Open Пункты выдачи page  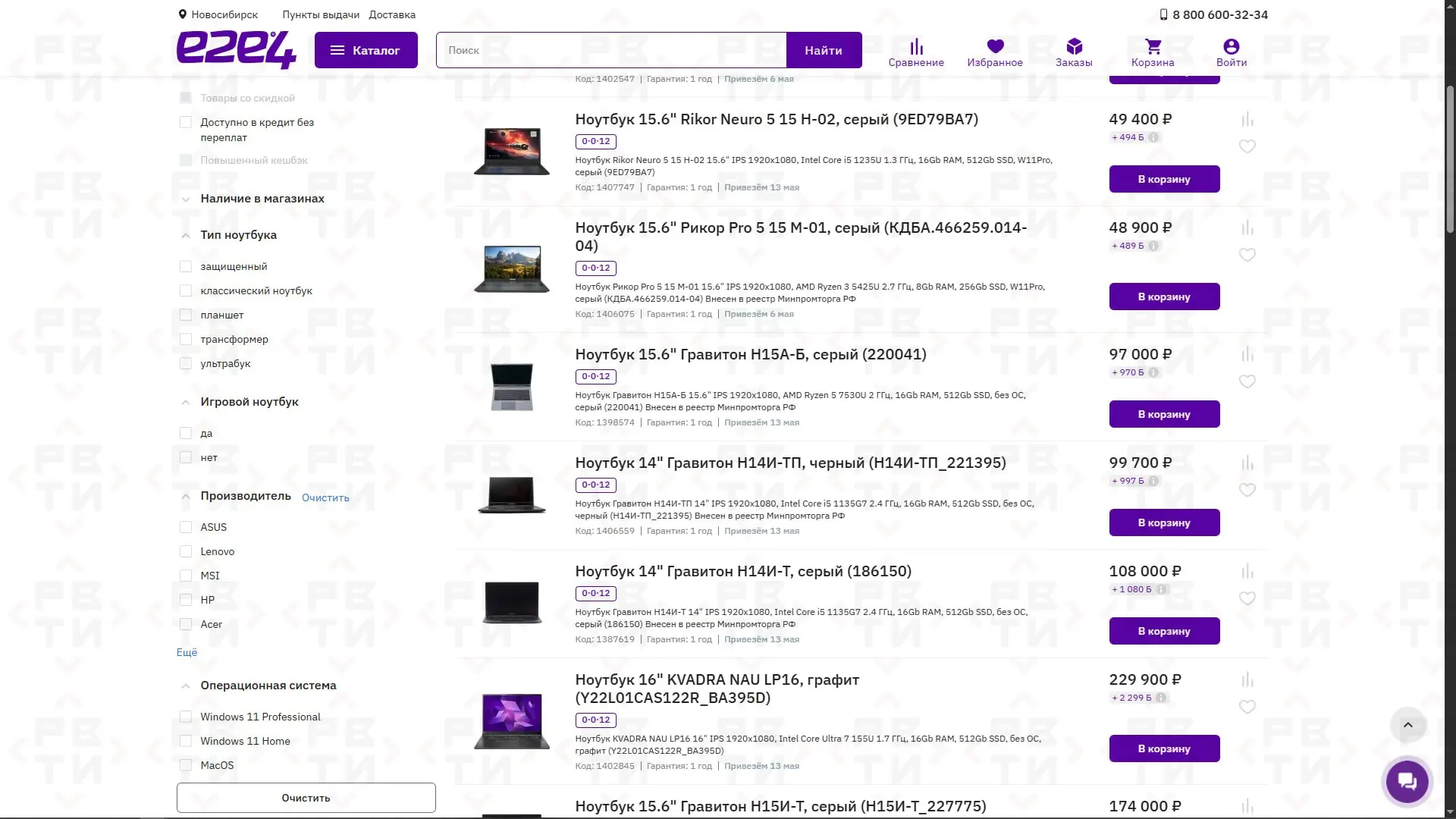click(321, 14)
